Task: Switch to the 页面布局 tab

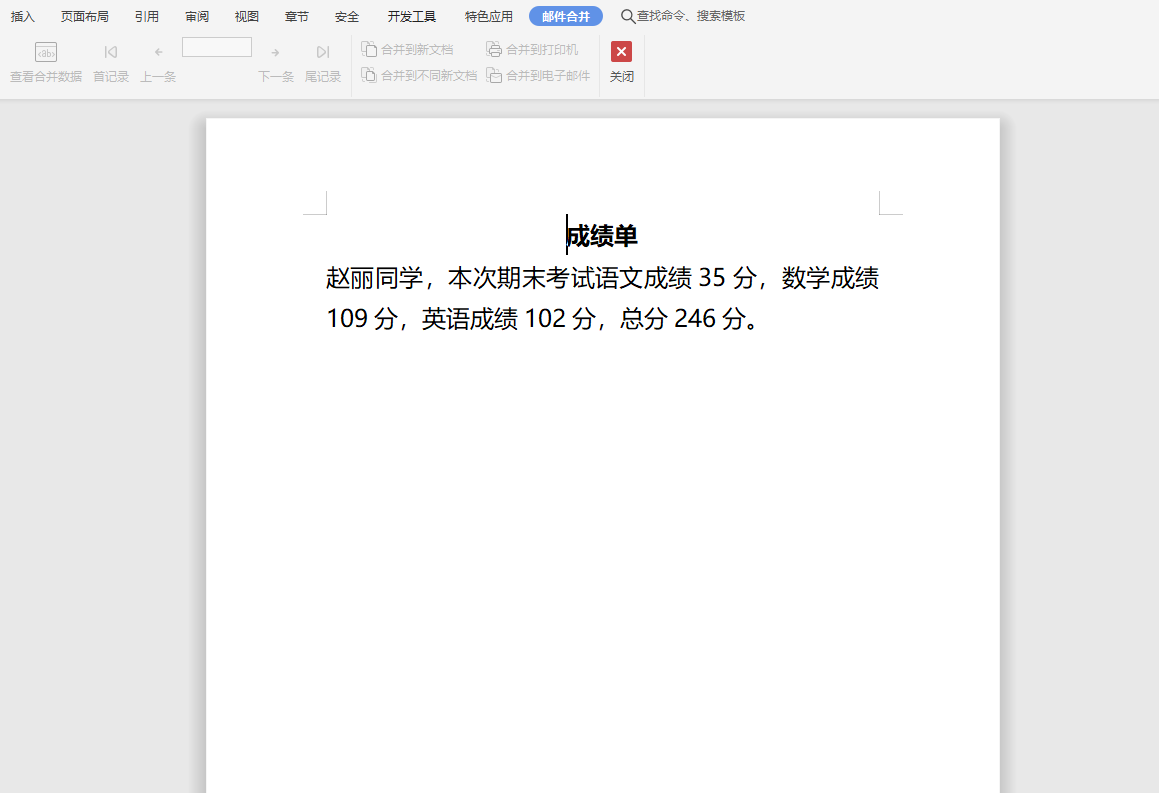Action: pos(85,16)
